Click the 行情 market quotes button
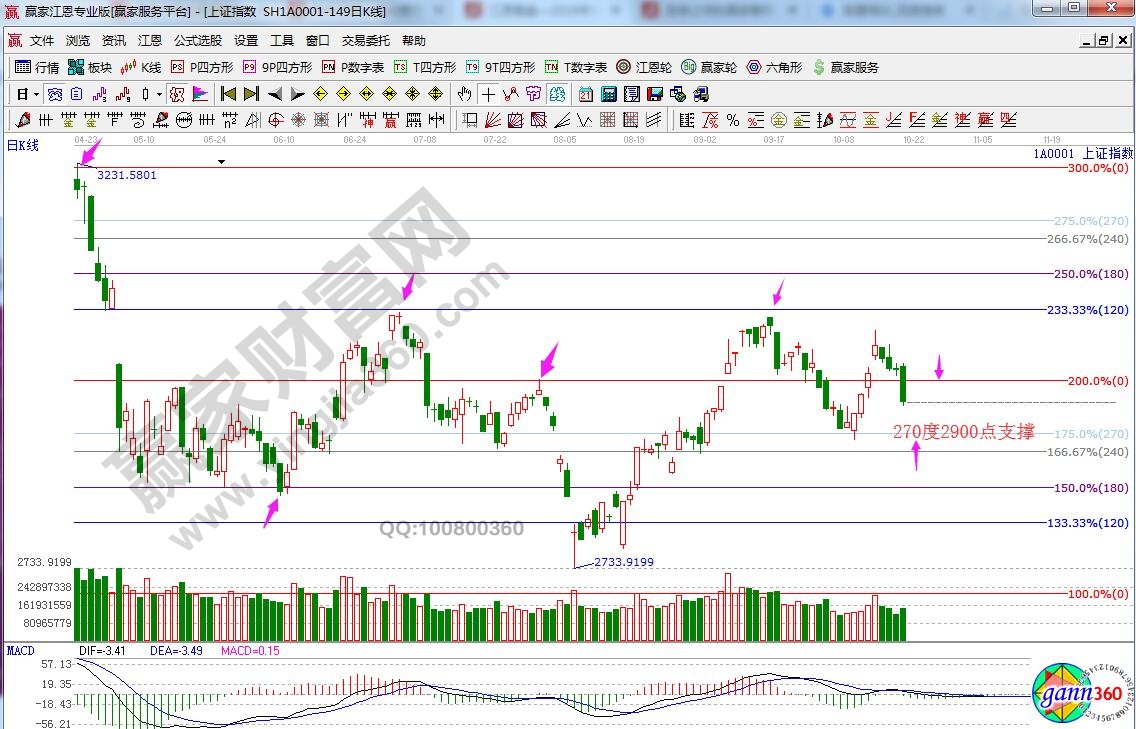This screenshot has height=729, width=1136. point(38,67)
